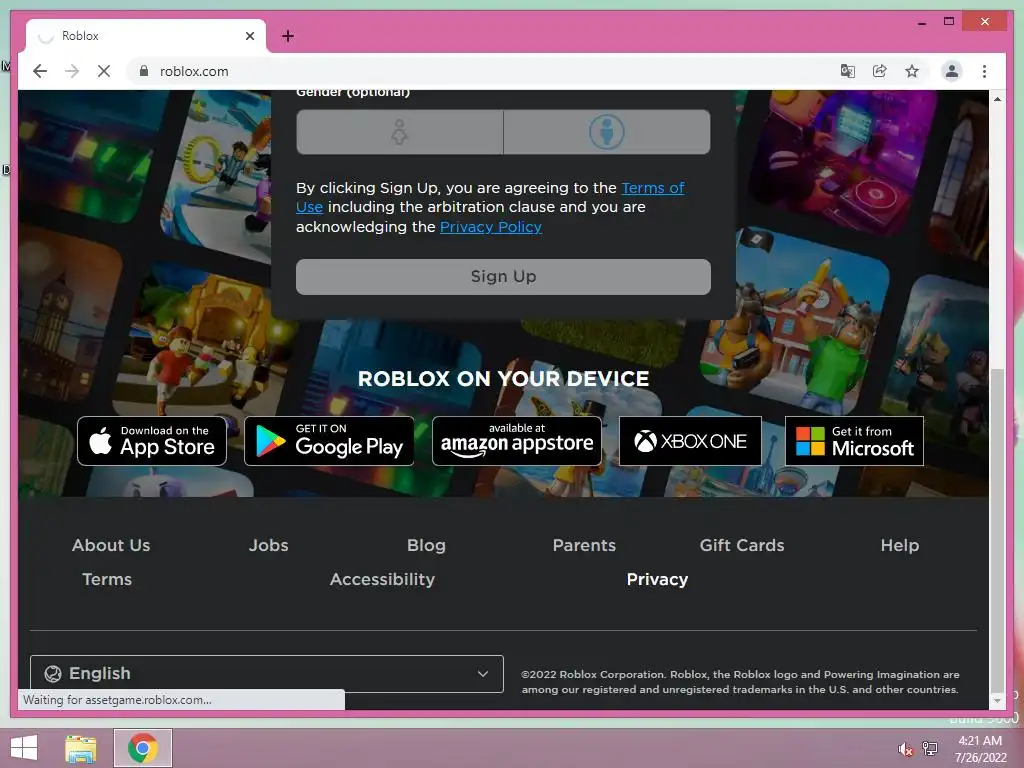Click the translate page icon
This screenshot has height=768, width=1024.
(x=848, y=71)
